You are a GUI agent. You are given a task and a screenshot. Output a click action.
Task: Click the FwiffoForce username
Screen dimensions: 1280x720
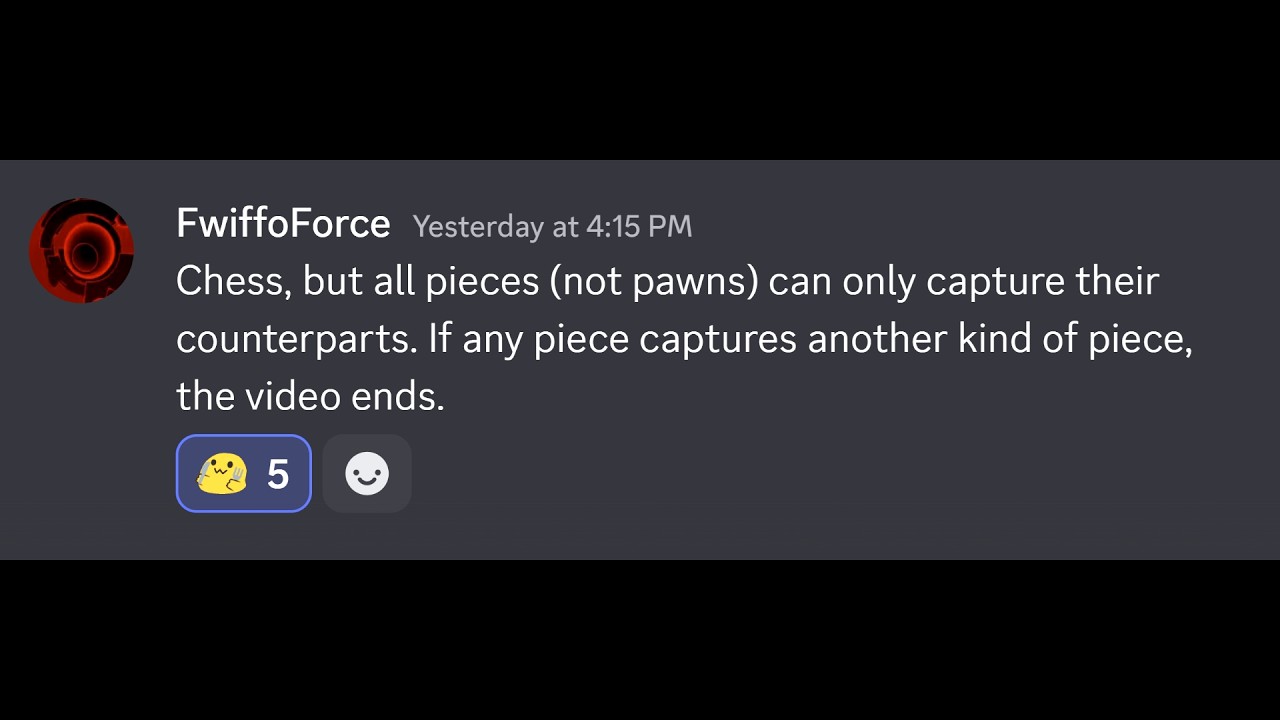(x=283, y=224)
